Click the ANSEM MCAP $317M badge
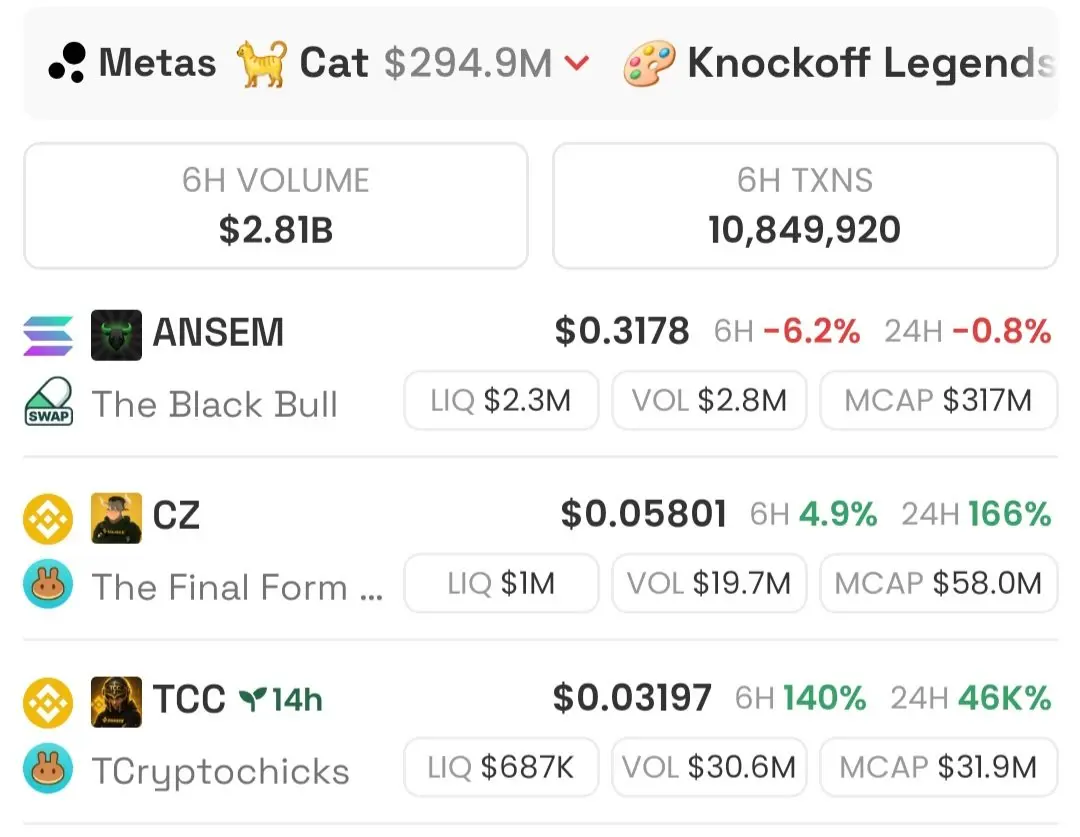The image size is (1080, 837). pyautogui.click(x=938, y=400)
